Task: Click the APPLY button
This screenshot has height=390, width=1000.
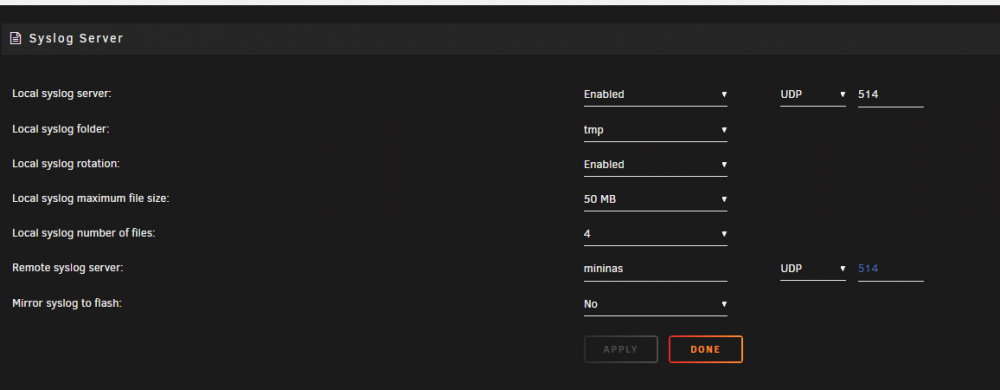Action: (621, 349)
